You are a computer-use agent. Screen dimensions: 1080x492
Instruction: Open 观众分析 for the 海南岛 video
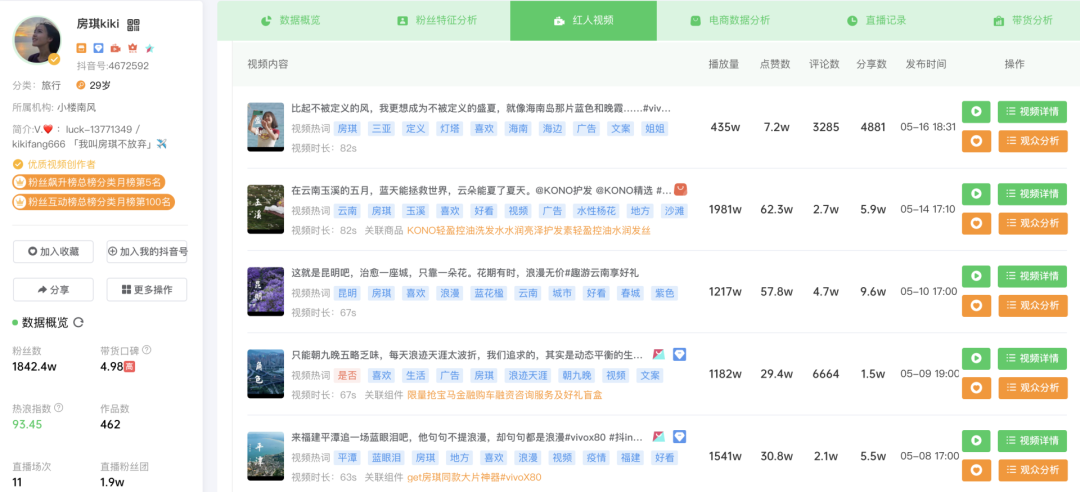coord(1032,141)
